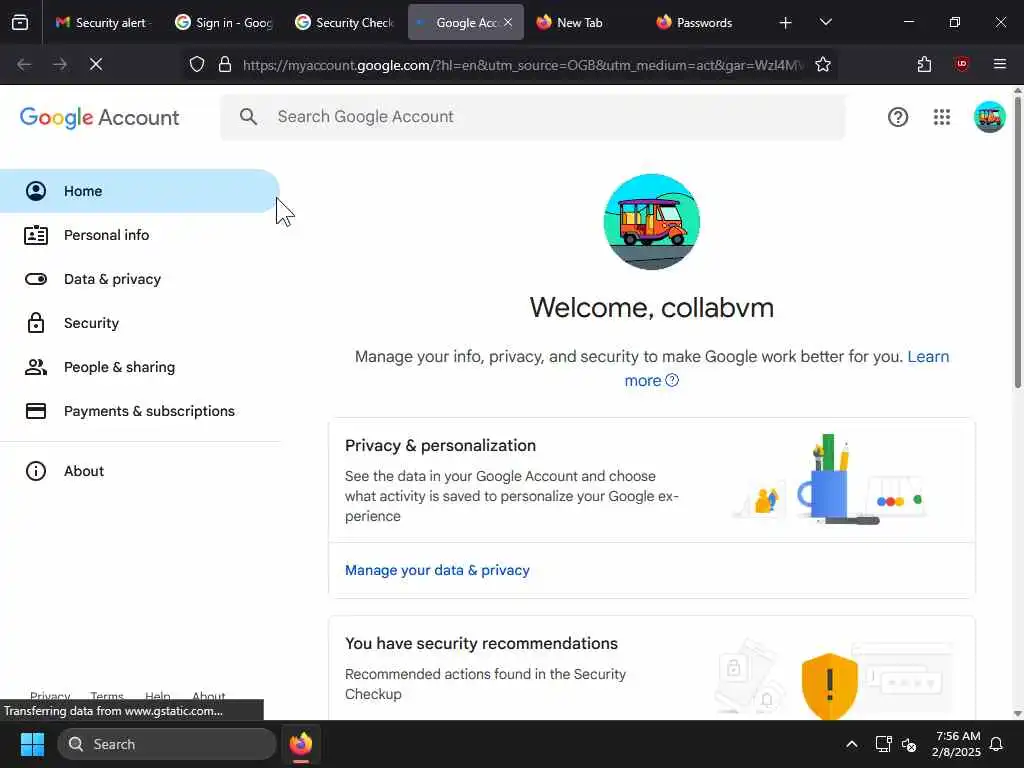Click the page vertical scrollbar
The image size is (1024, 768).
click(x=1017, y=242)
